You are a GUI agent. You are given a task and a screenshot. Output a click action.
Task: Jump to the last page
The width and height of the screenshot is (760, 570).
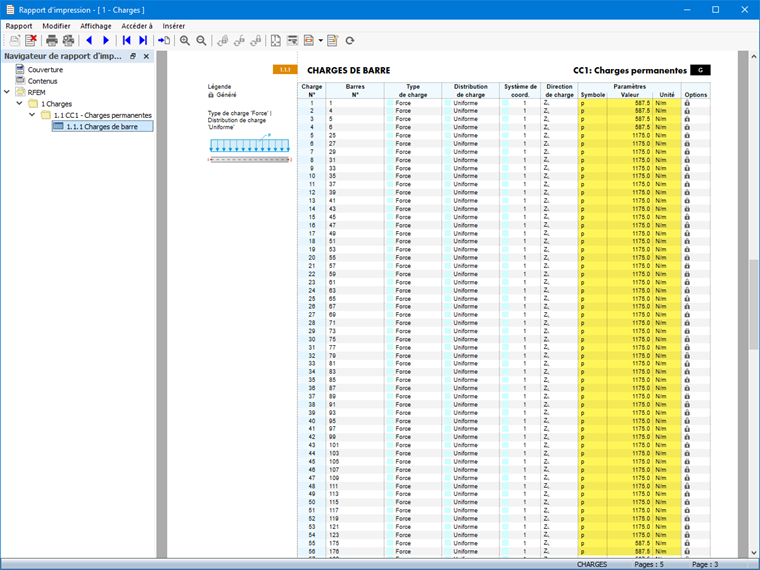143,40
